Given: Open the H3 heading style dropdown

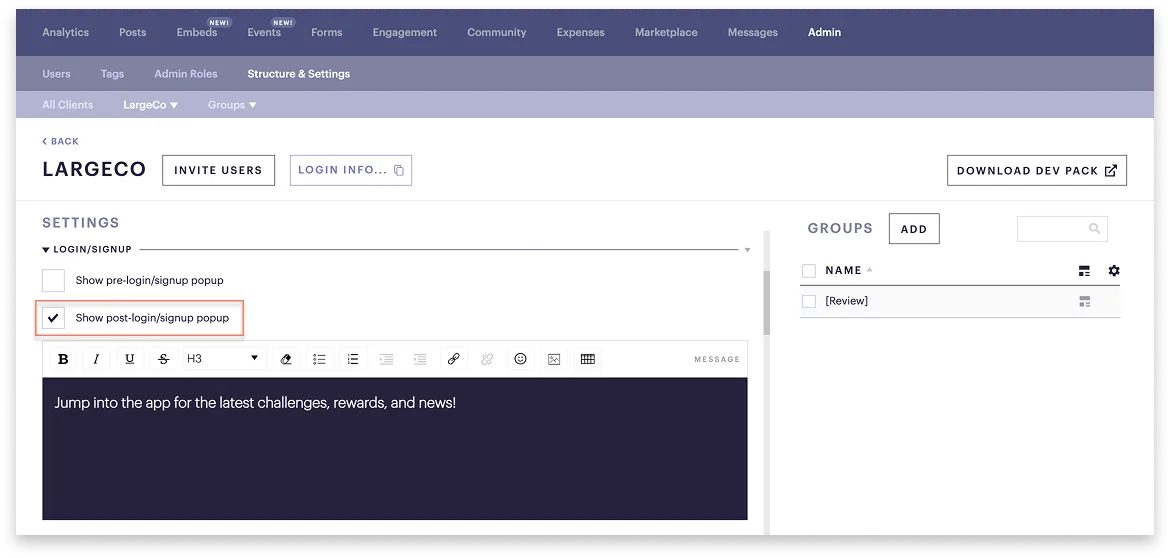Looking at the screenshot, I should (x=224, y=359).
